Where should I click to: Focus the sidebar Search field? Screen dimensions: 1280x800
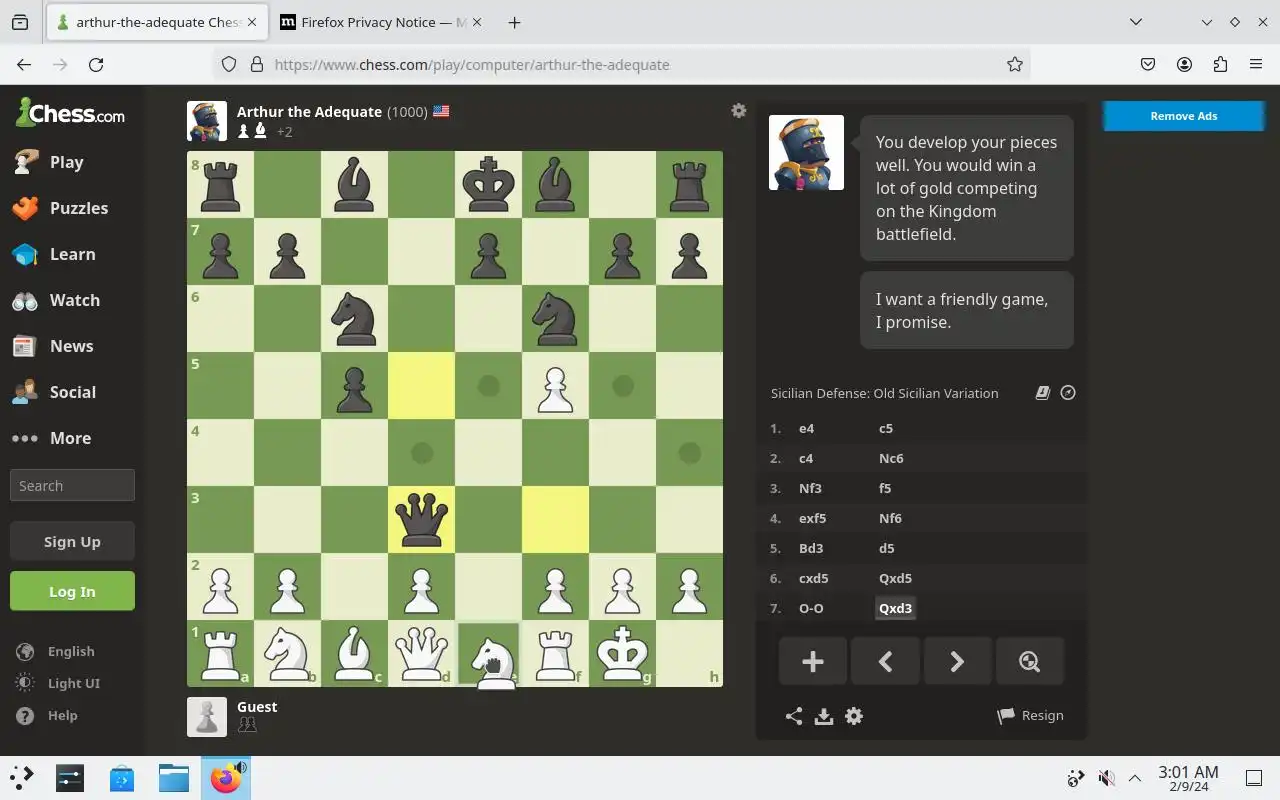(x=72, y=485)
